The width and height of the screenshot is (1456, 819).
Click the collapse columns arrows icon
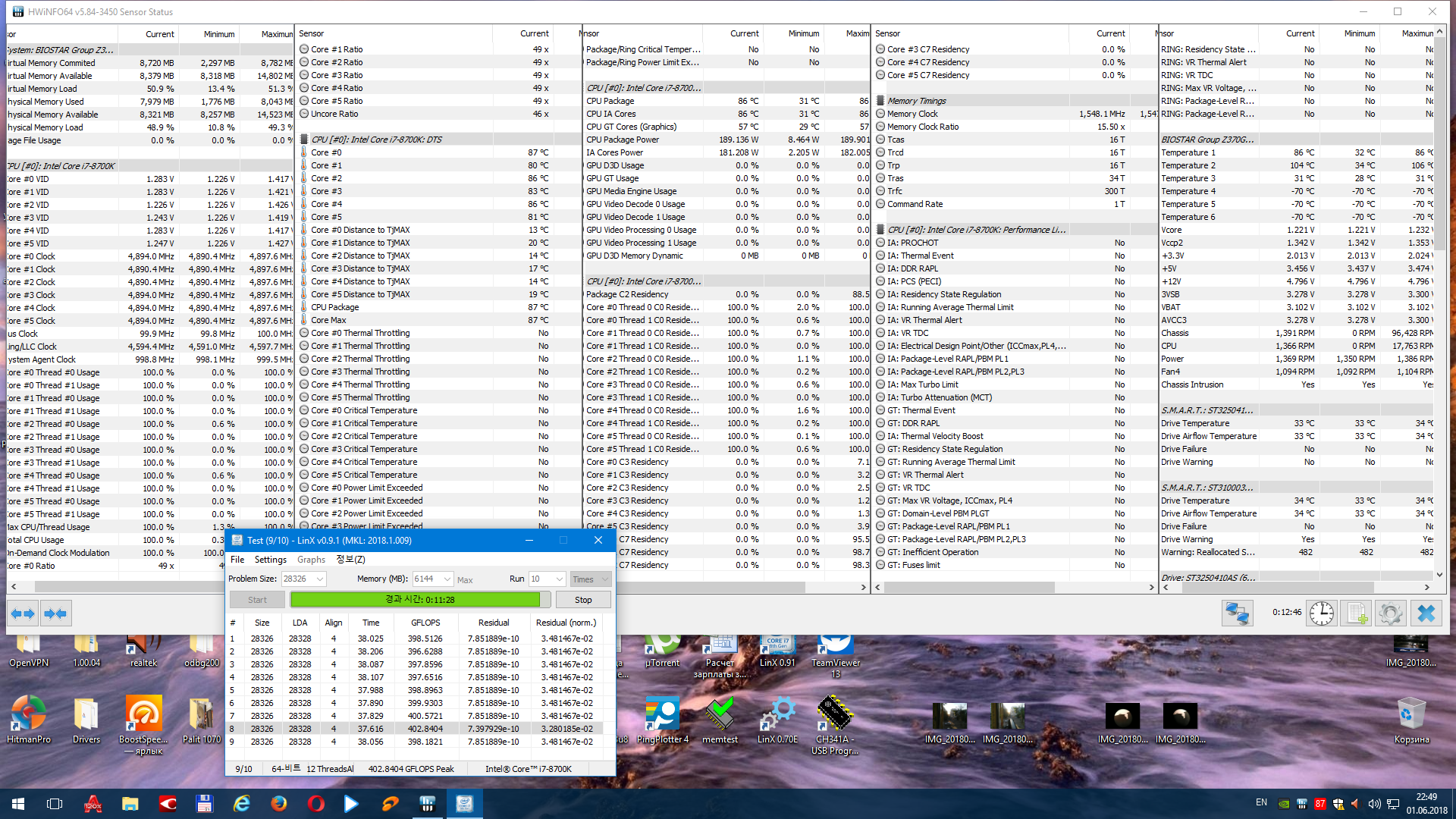55,613
